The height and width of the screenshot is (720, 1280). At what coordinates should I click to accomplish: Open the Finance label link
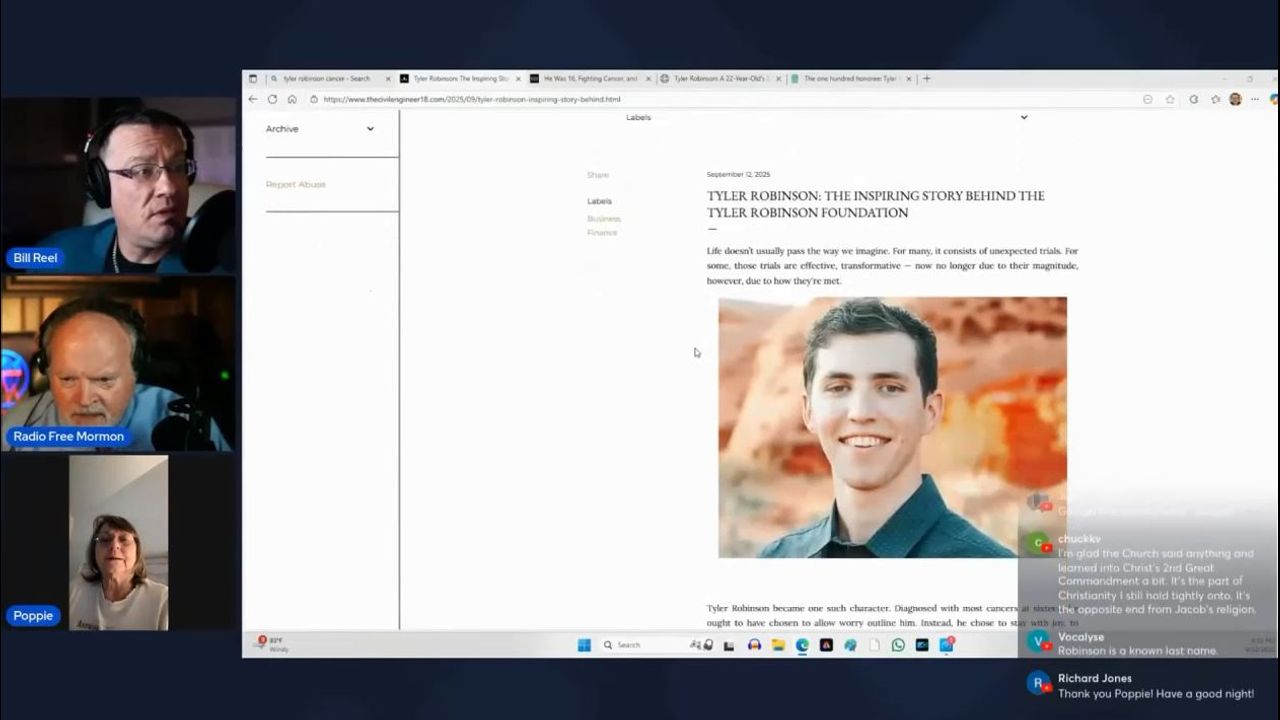coord(602,232)
